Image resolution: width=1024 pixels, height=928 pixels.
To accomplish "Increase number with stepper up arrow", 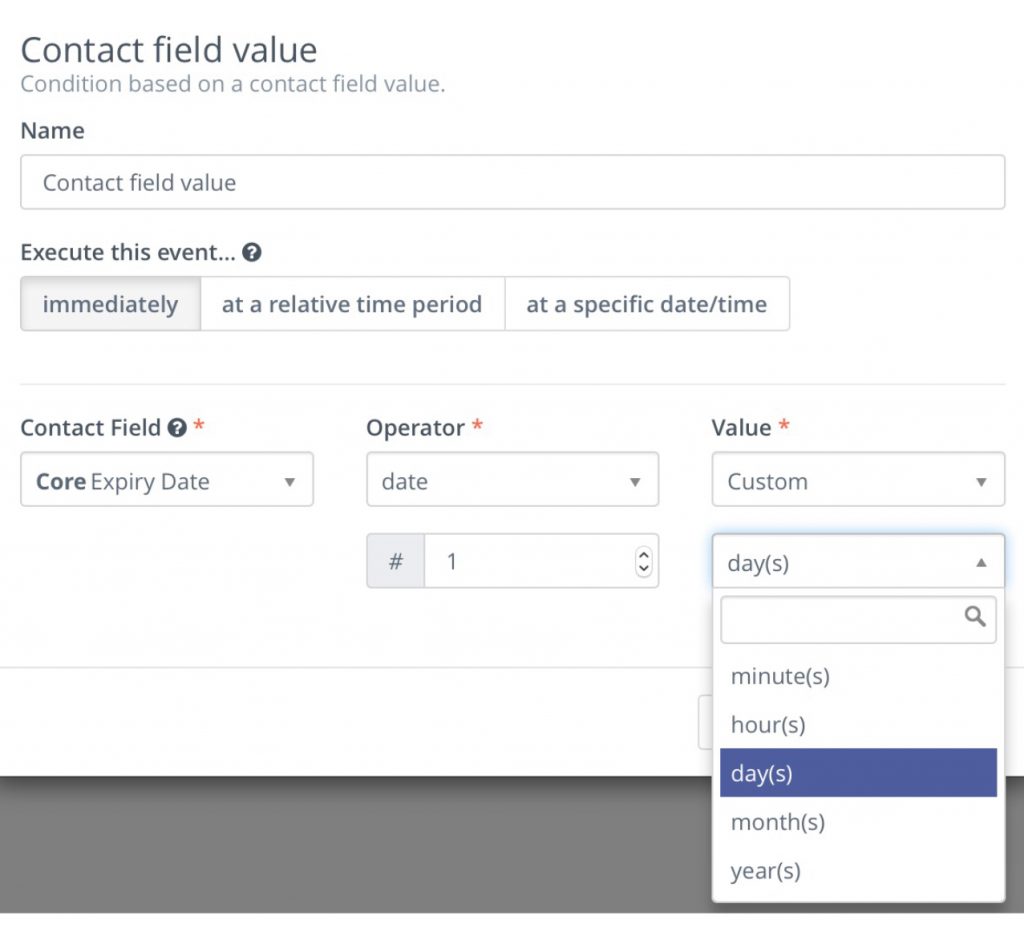I will coord(643,554).
